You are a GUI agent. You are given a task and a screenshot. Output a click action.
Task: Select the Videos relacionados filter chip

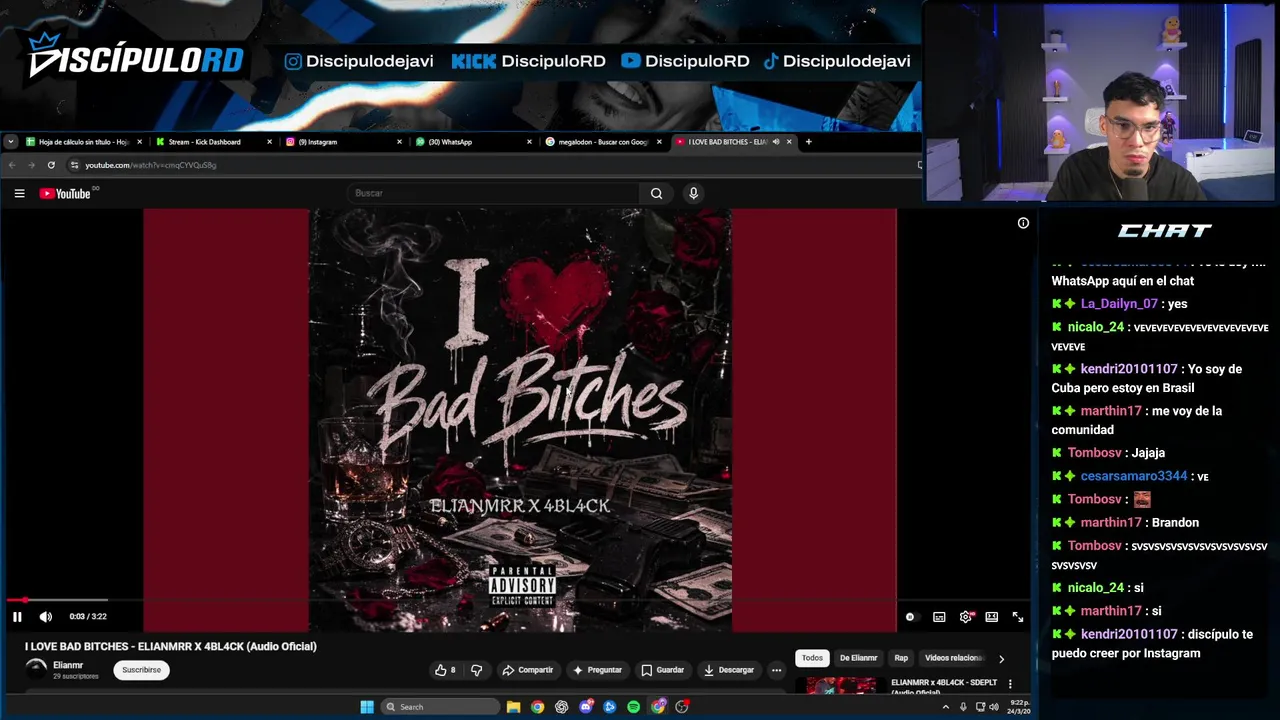pyautogui.click(x=953, y=658)
